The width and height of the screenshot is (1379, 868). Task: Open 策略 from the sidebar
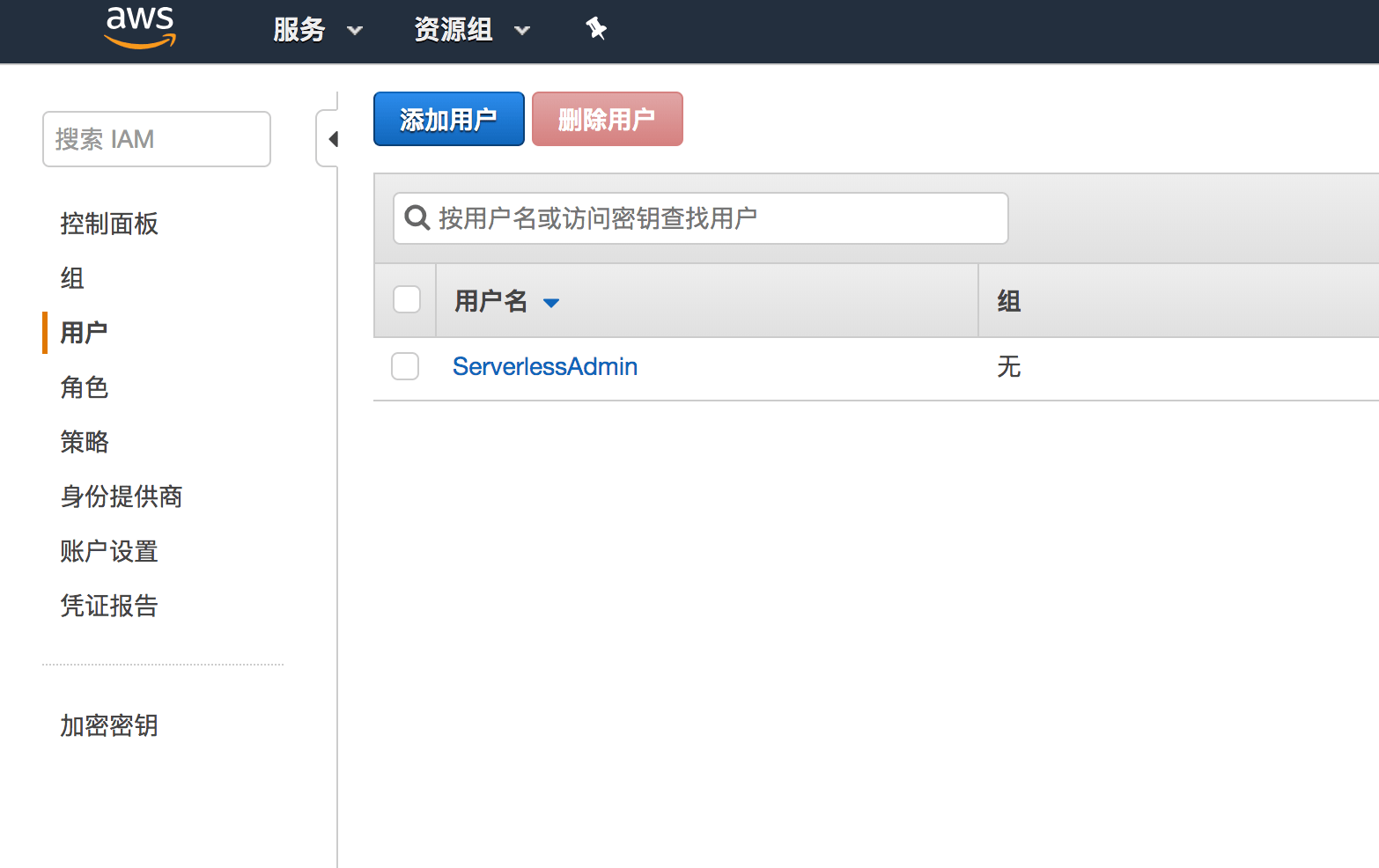coord(84,442)
